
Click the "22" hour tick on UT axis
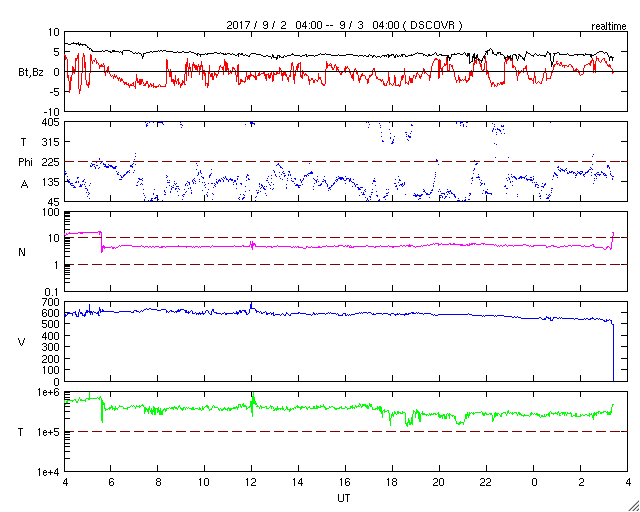[x=487, y=483]
